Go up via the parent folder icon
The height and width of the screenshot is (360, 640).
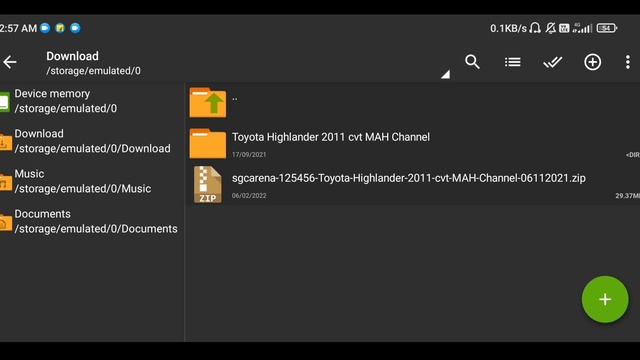click(208, 103)
